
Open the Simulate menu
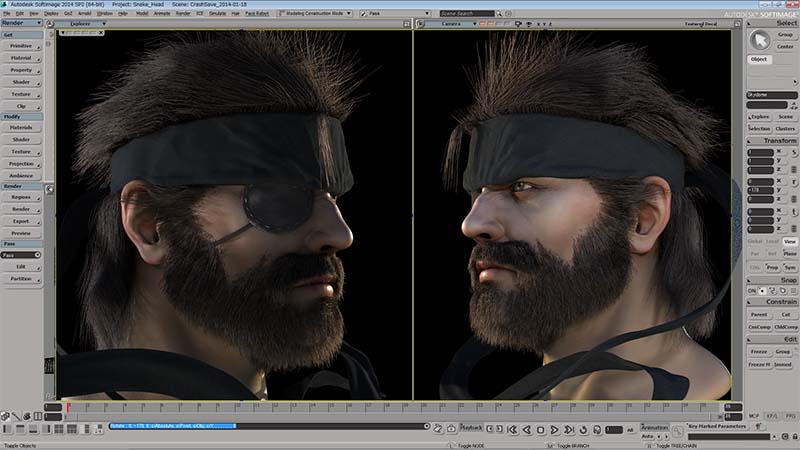point(217,14)
